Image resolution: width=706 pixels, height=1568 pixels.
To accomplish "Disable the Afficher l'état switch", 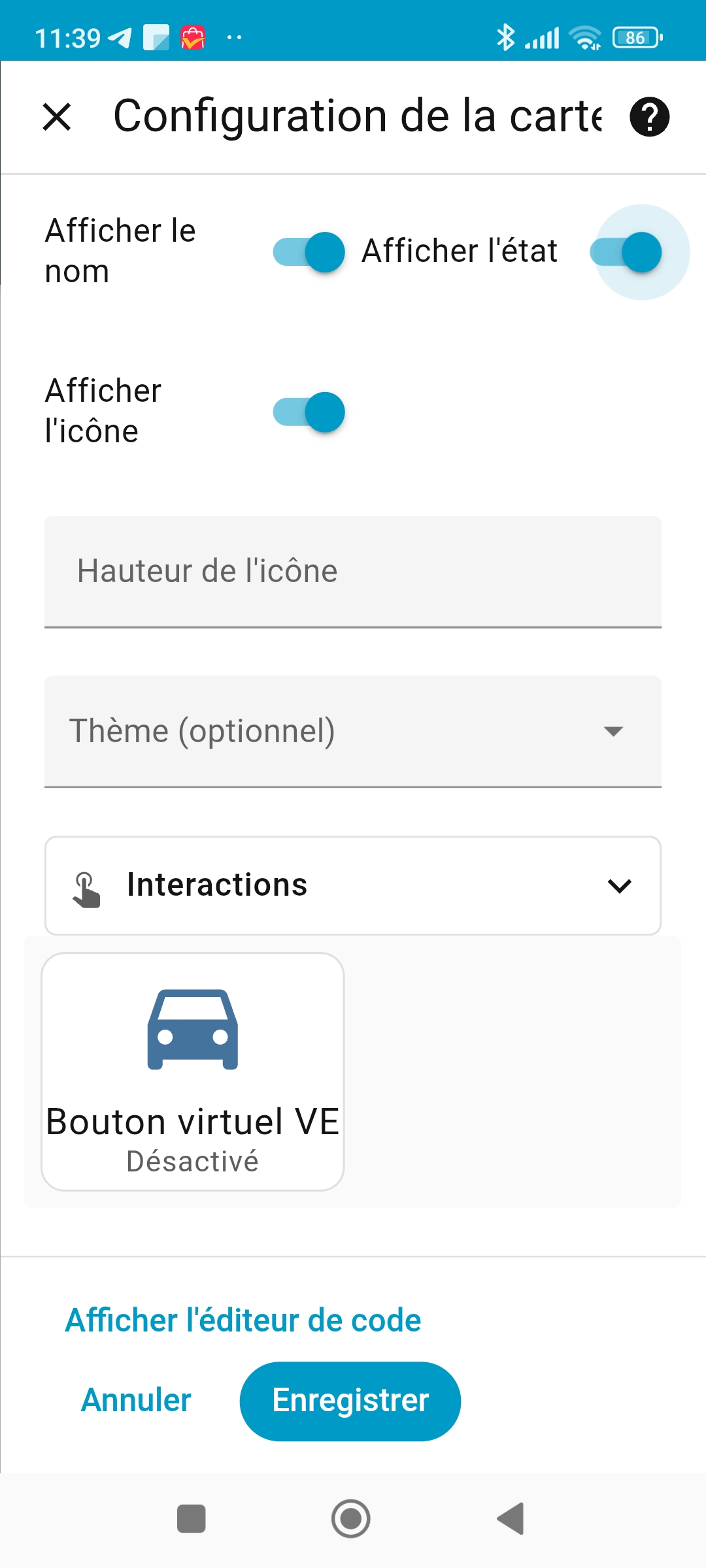I will point(626,252).
